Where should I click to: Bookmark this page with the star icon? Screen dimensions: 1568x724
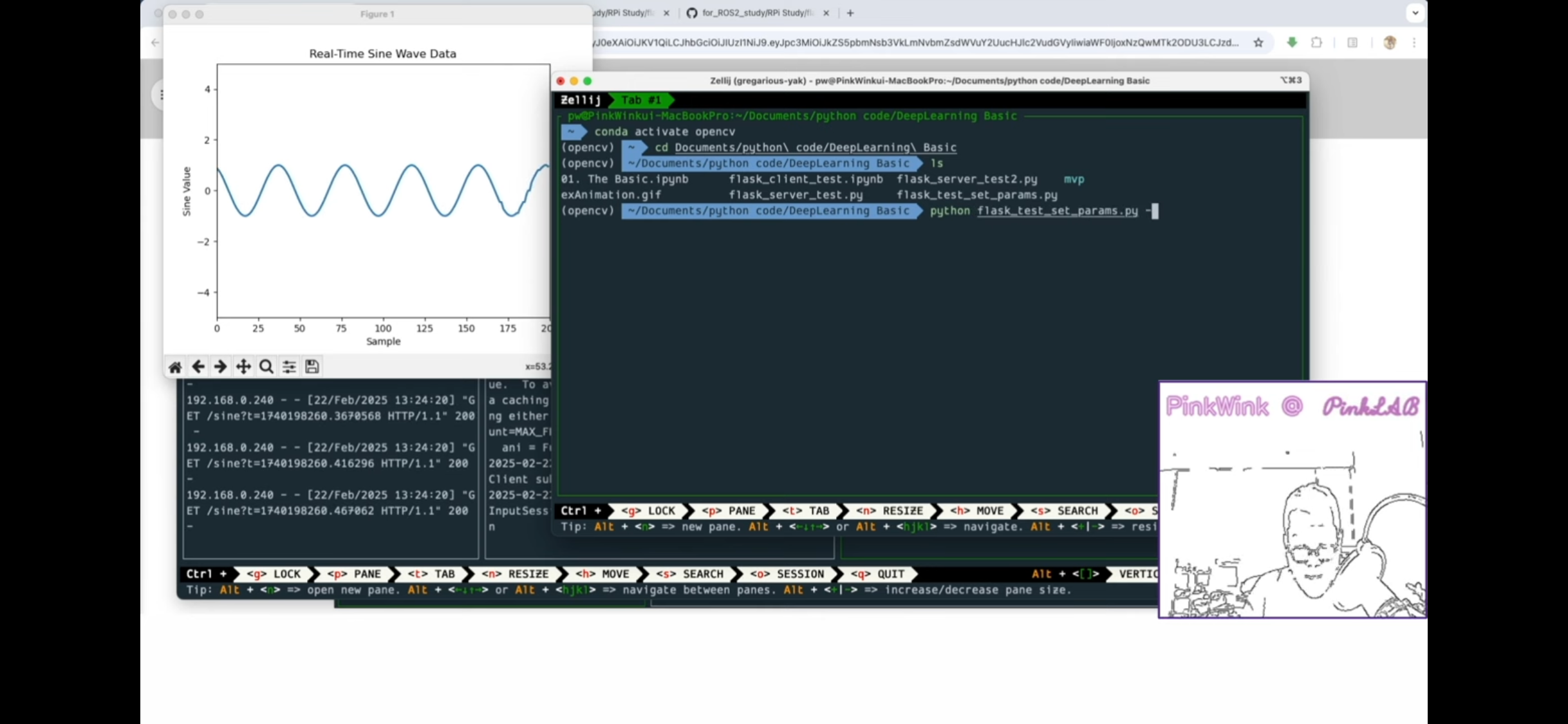coord(1258,42)
